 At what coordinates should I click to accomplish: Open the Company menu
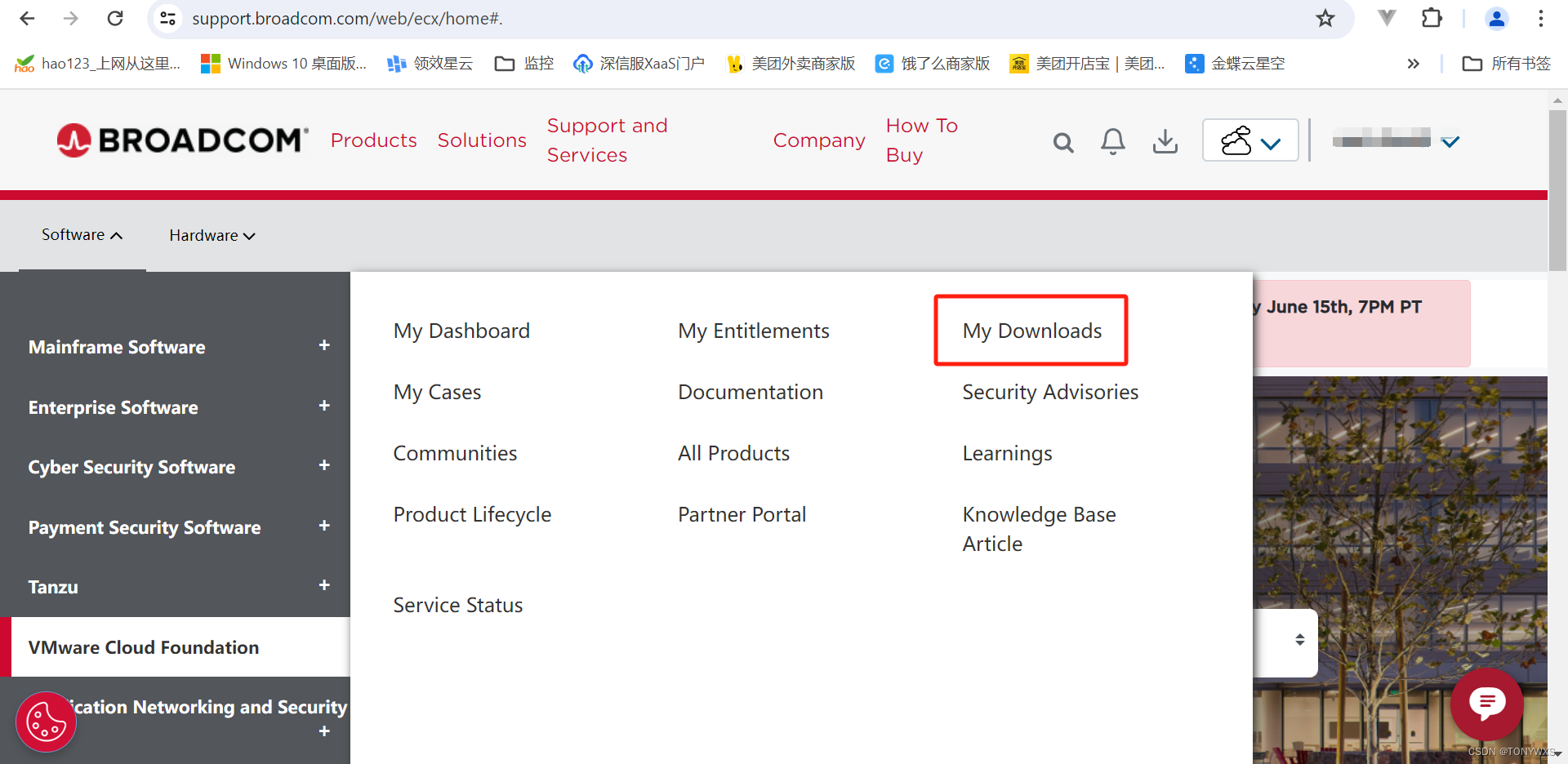[x=819, y=140]
